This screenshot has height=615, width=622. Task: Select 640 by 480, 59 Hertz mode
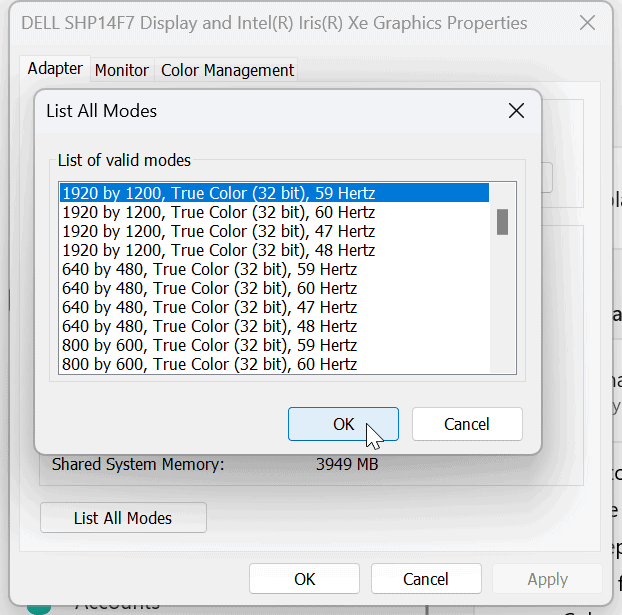point(209,269)
